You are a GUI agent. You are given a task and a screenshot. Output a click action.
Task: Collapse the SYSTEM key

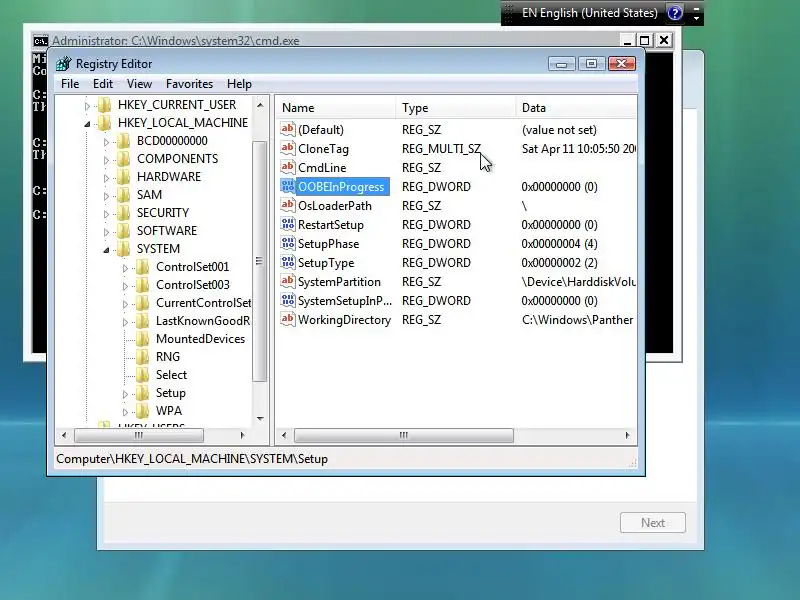pyautogui.click(x=106, y=250)
